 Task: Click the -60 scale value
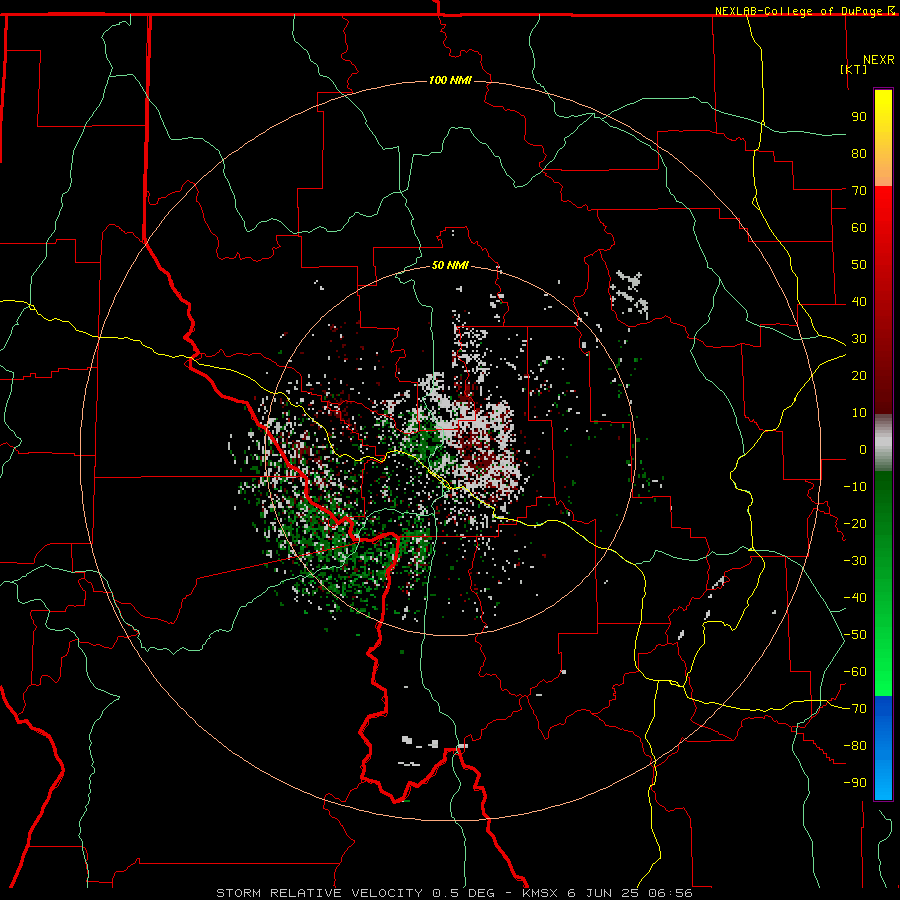pyautogui.click(x=855, y=672)
